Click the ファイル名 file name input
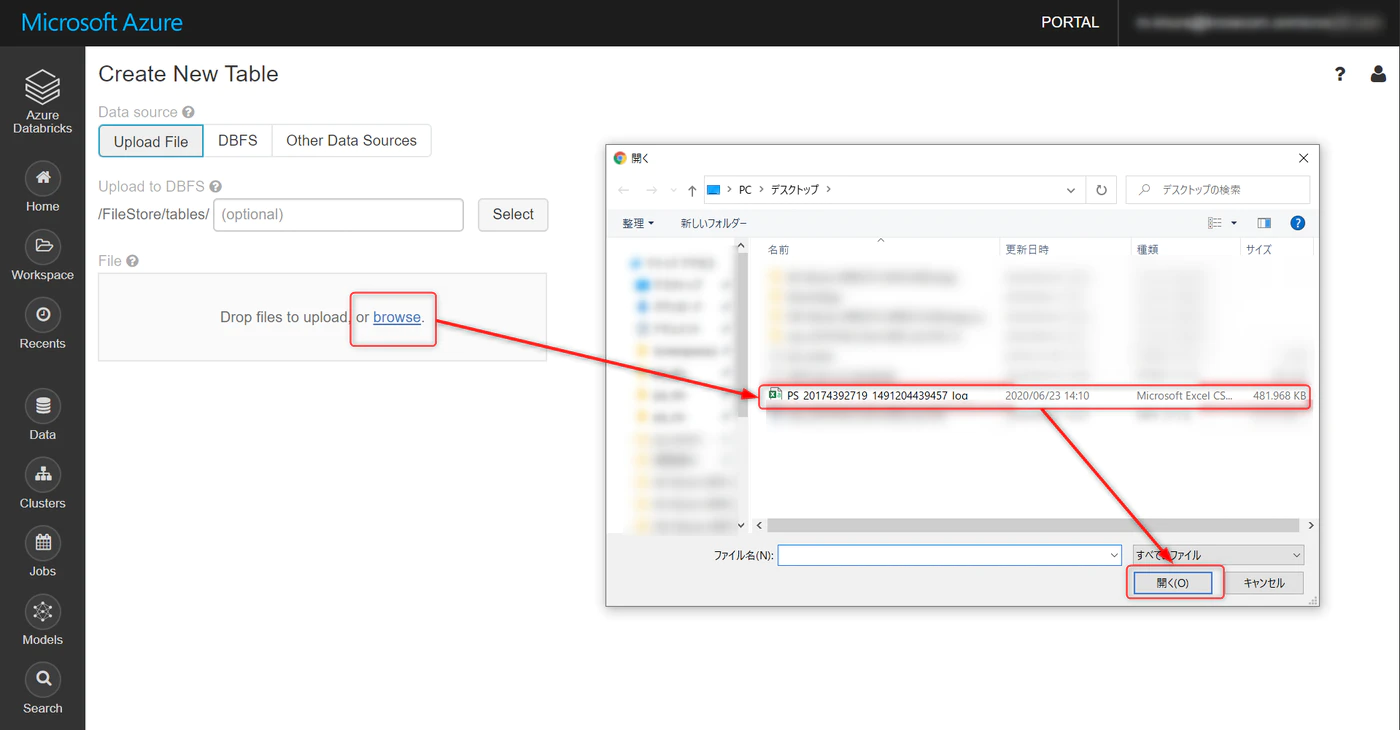The image size is (1400, 730). pos(942,555)
